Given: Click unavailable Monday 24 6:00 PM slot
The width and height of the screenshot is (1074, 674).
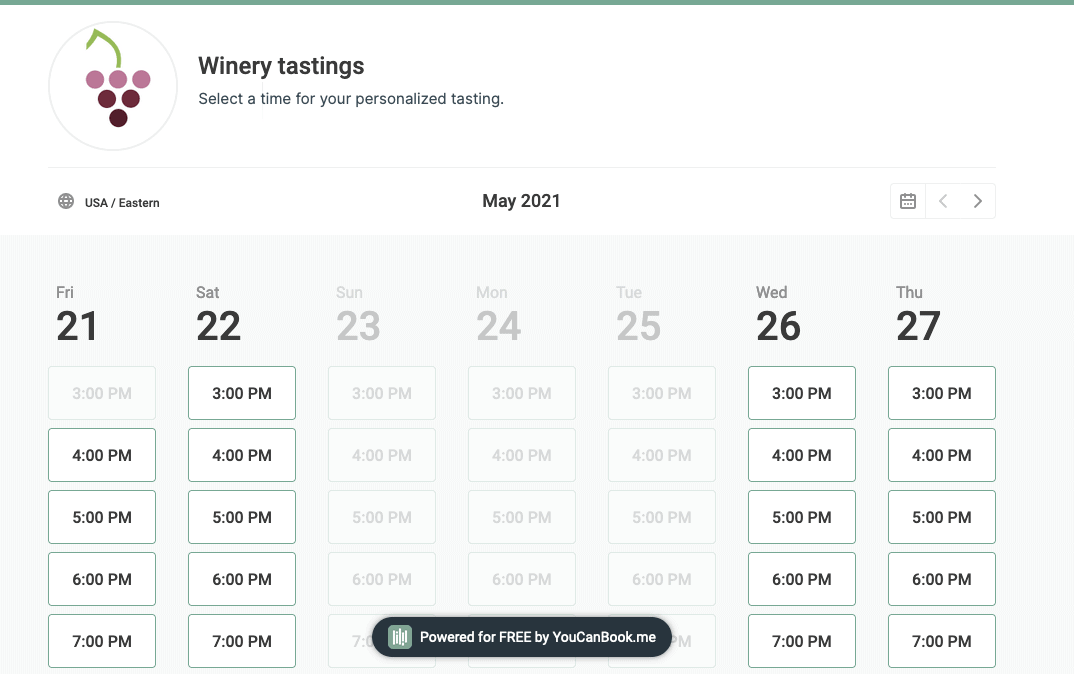Looking at the screenshot, I should click(522, 579).
